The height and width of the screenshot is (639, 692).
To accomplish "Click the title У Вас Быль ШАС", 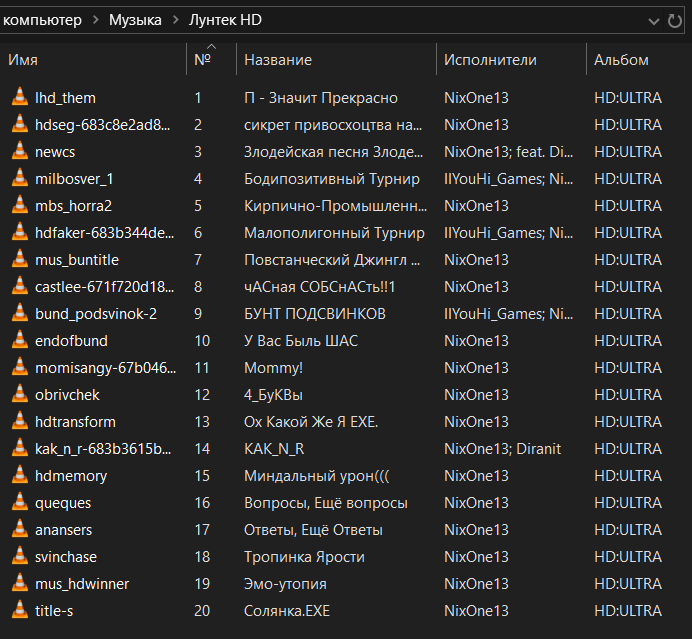I will tap(301, 341).
